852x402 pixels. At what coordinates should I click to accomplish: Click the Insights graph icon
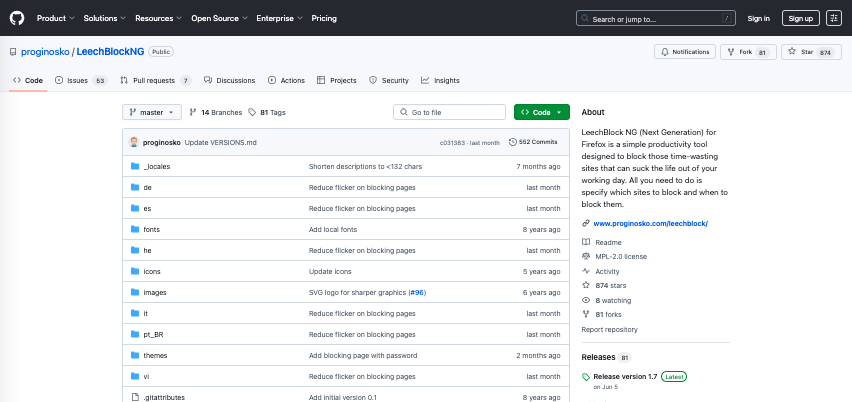(425, 80)
